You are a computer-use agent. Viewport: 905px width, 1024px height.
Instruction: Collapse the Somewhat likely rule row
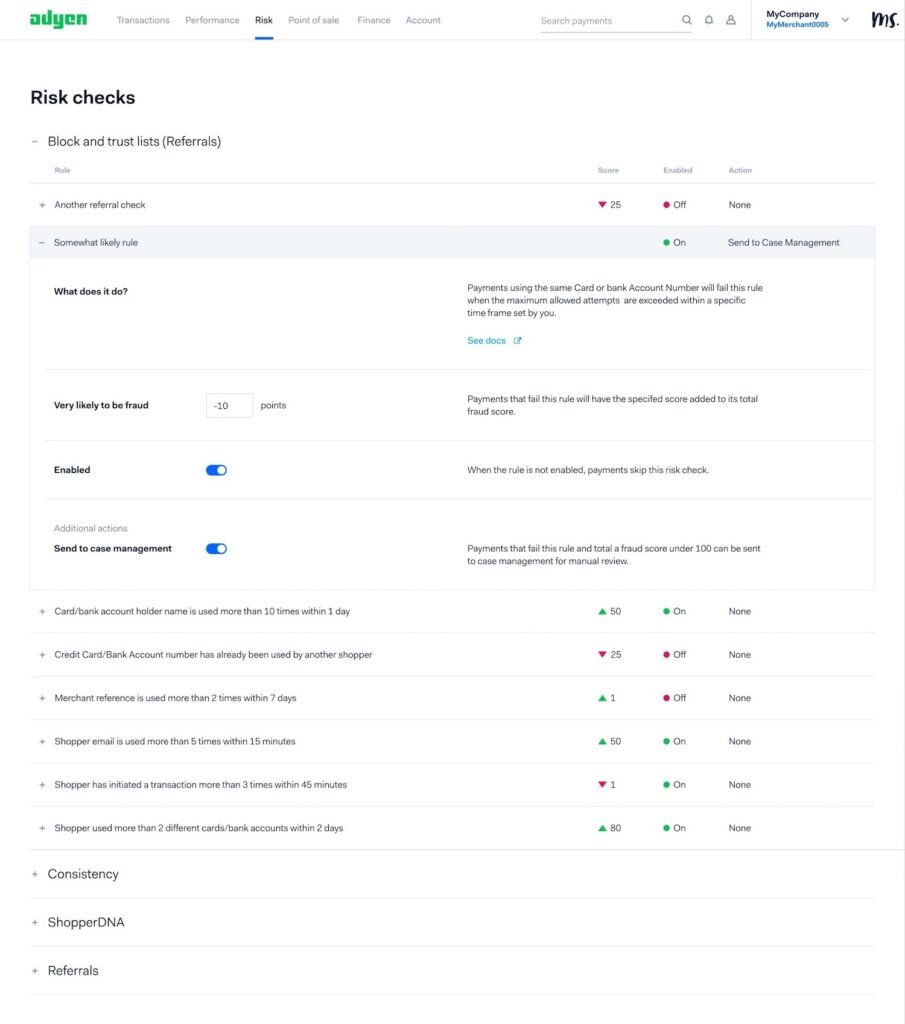coord(42,242)
